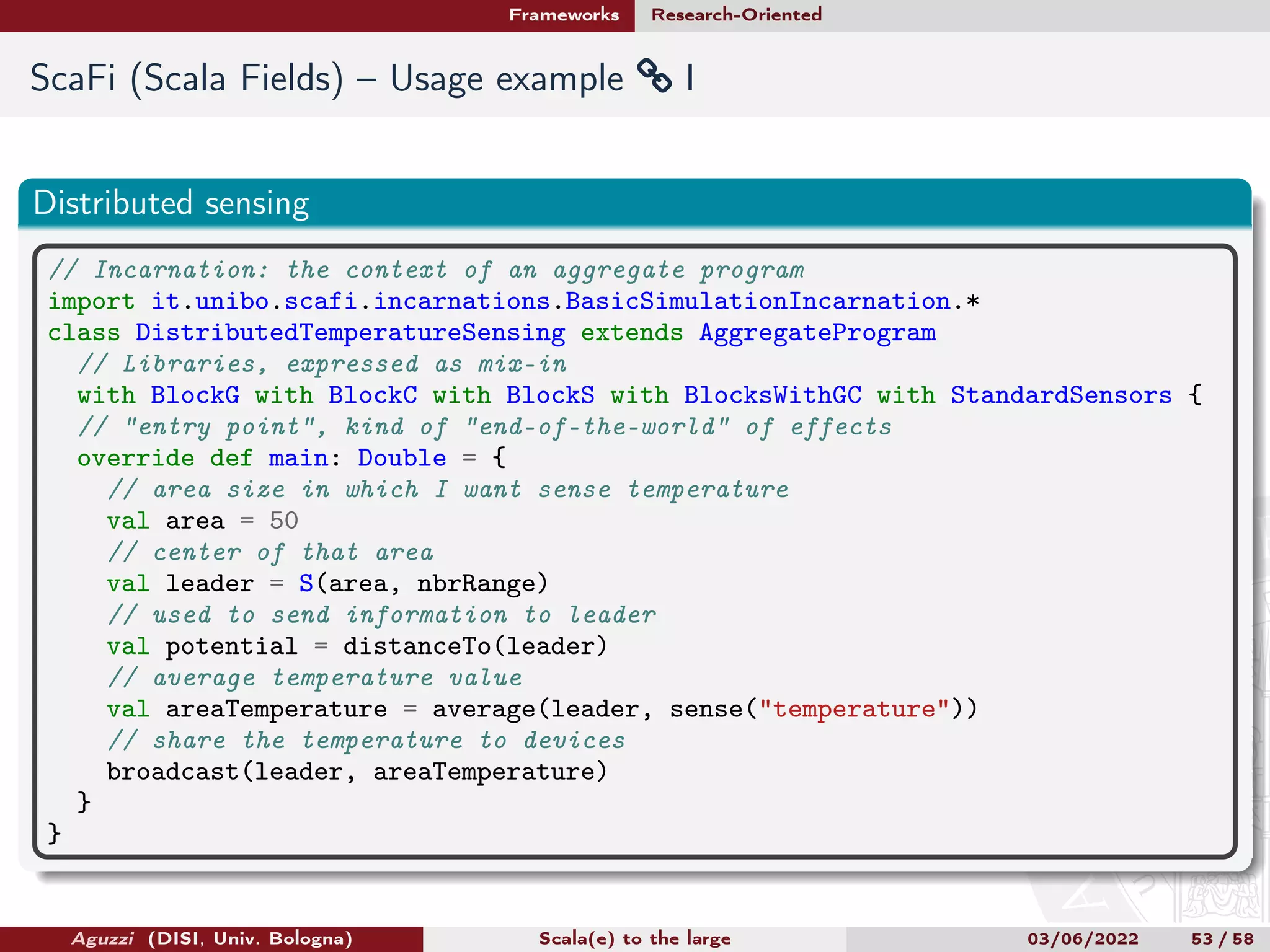Screen dimensions: 1270x952
Task: Click '(DISI, Univ. Bologna)' affiliation in footer
Action: tap(251, 938)
